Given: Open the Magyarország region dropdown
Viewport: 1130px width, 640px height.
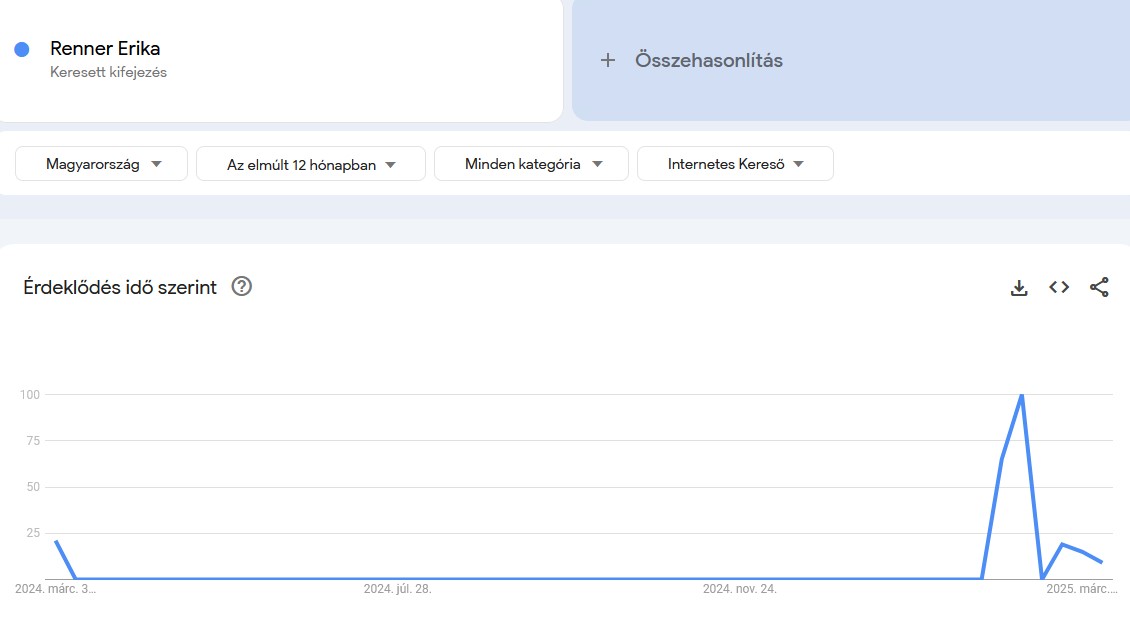Looking at the screenshot, I should click(100, 163).
